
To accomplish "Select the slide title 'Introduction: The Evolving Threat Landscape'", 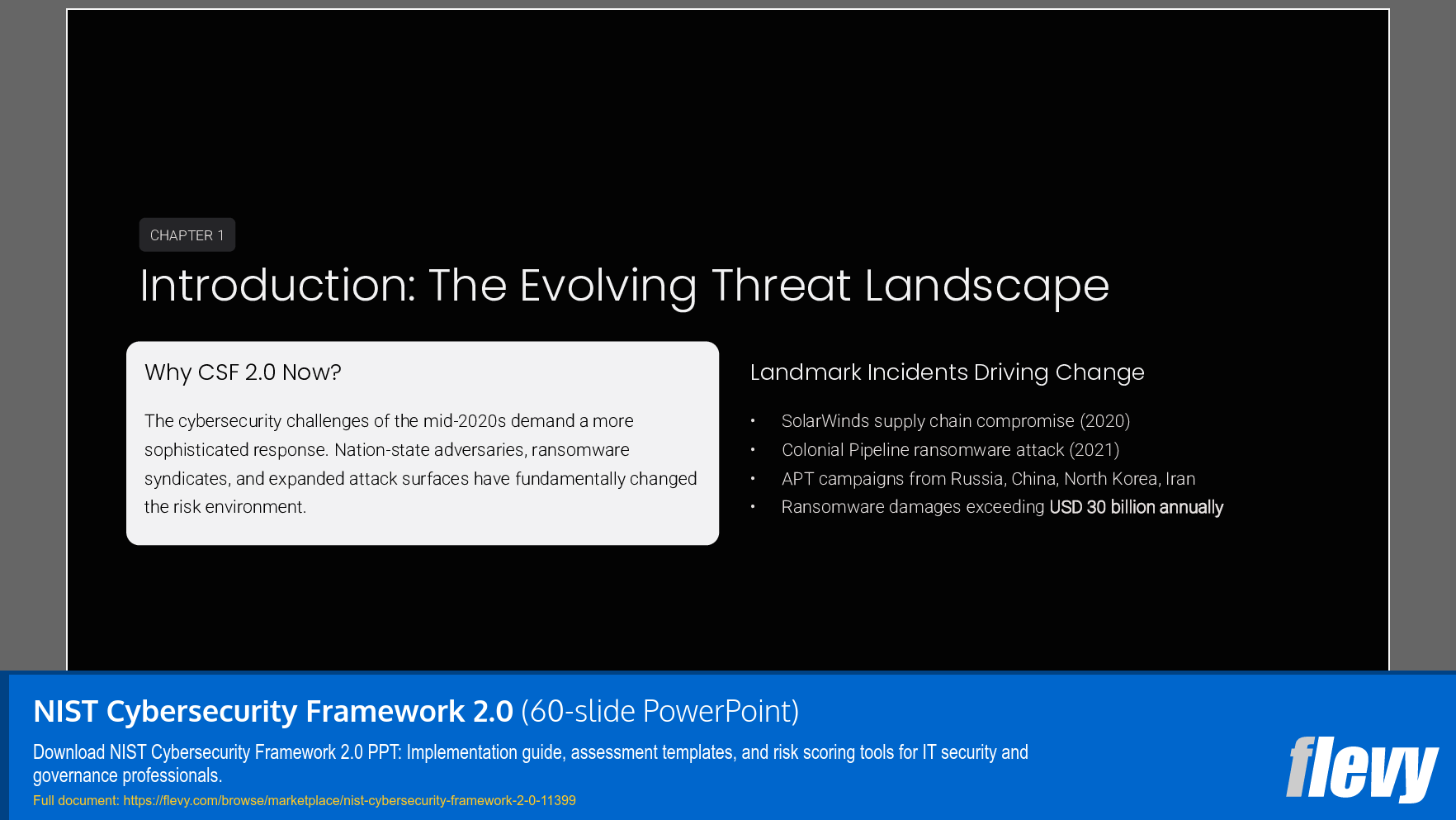I will [x=625, y=287].
